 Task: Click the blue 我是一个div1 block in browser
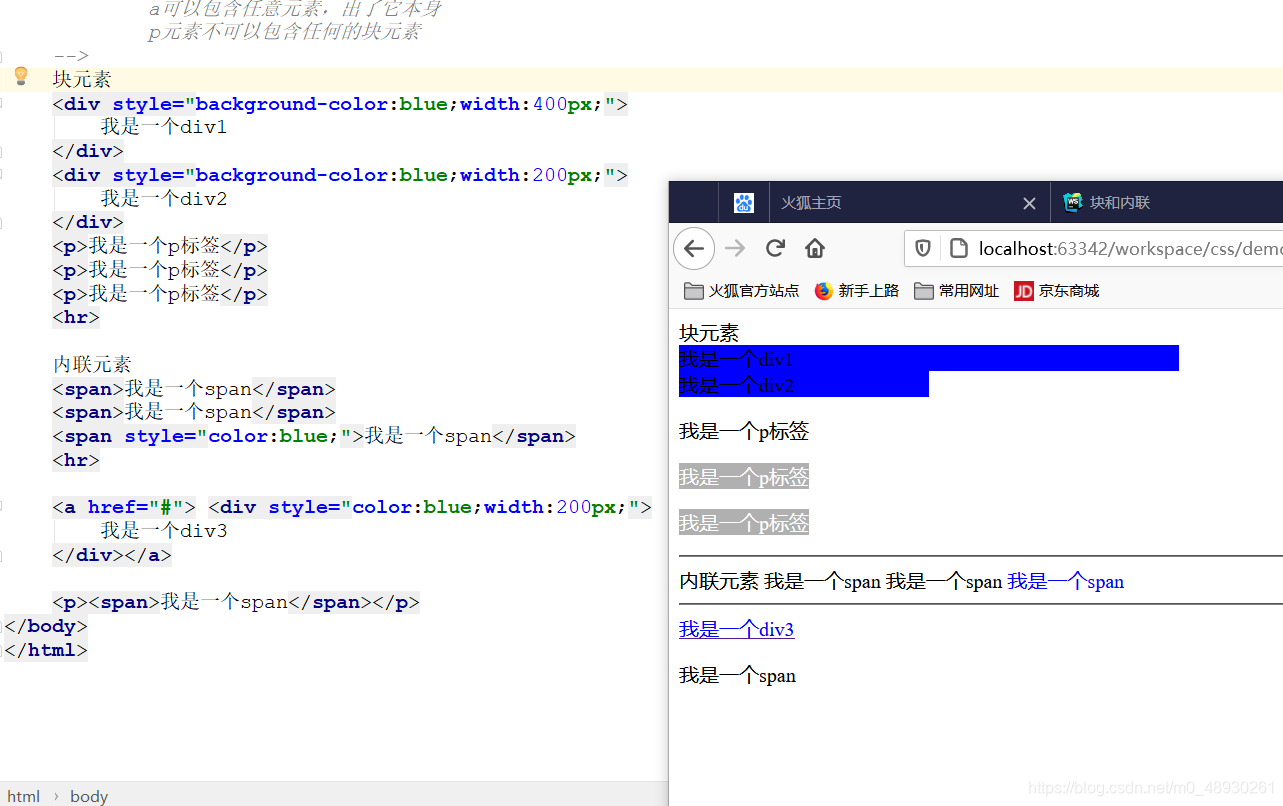(928, 358)
